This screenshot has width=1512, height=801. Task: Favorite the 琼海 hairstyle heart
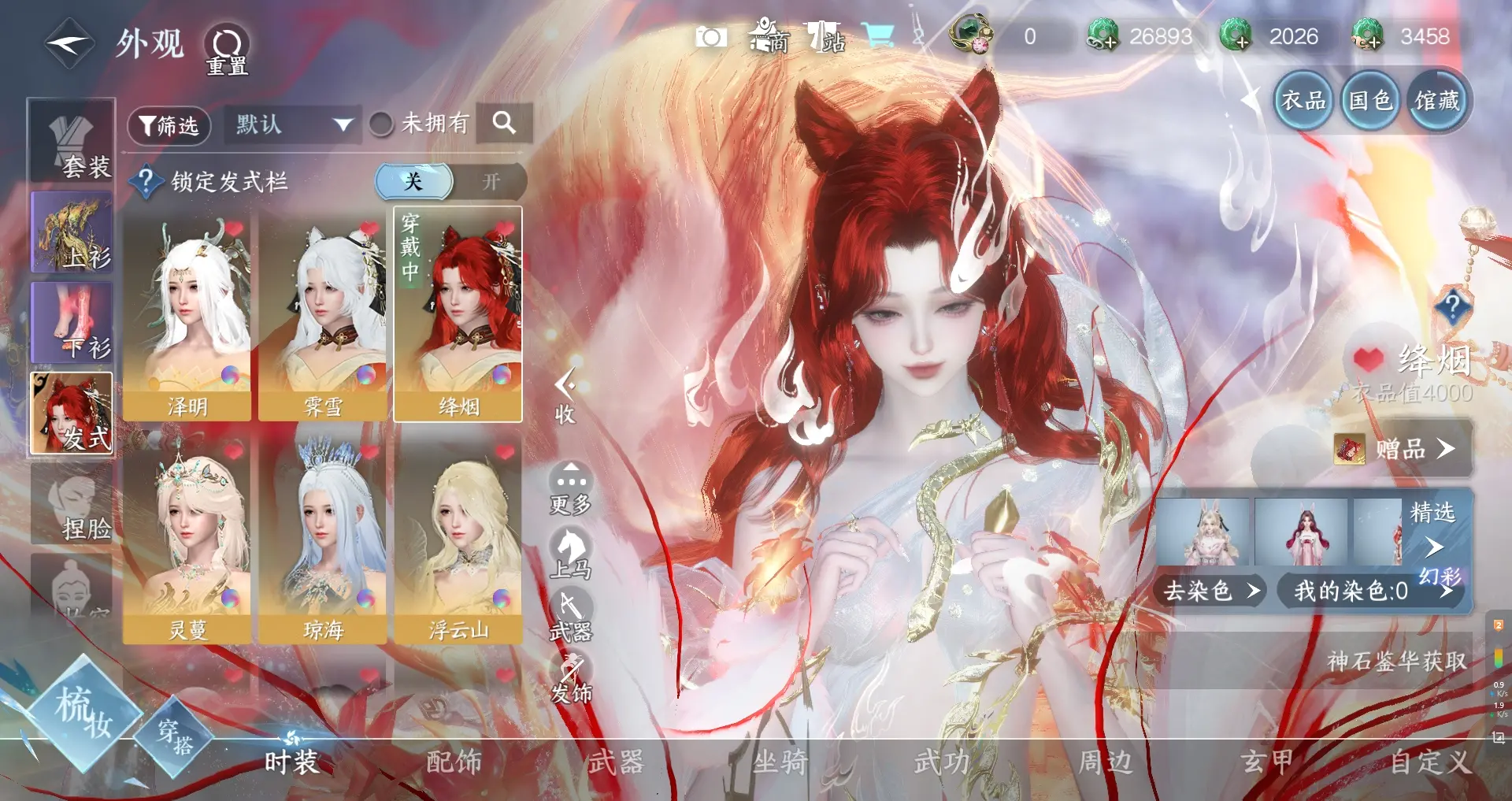coord(369,451)
